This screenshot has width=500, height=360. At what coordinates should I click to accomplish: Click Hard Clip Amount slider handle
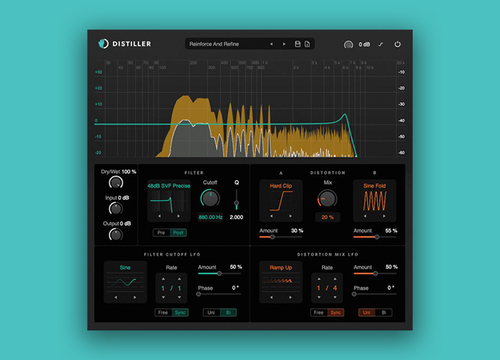pyautogui.click(x=272, y=237)
